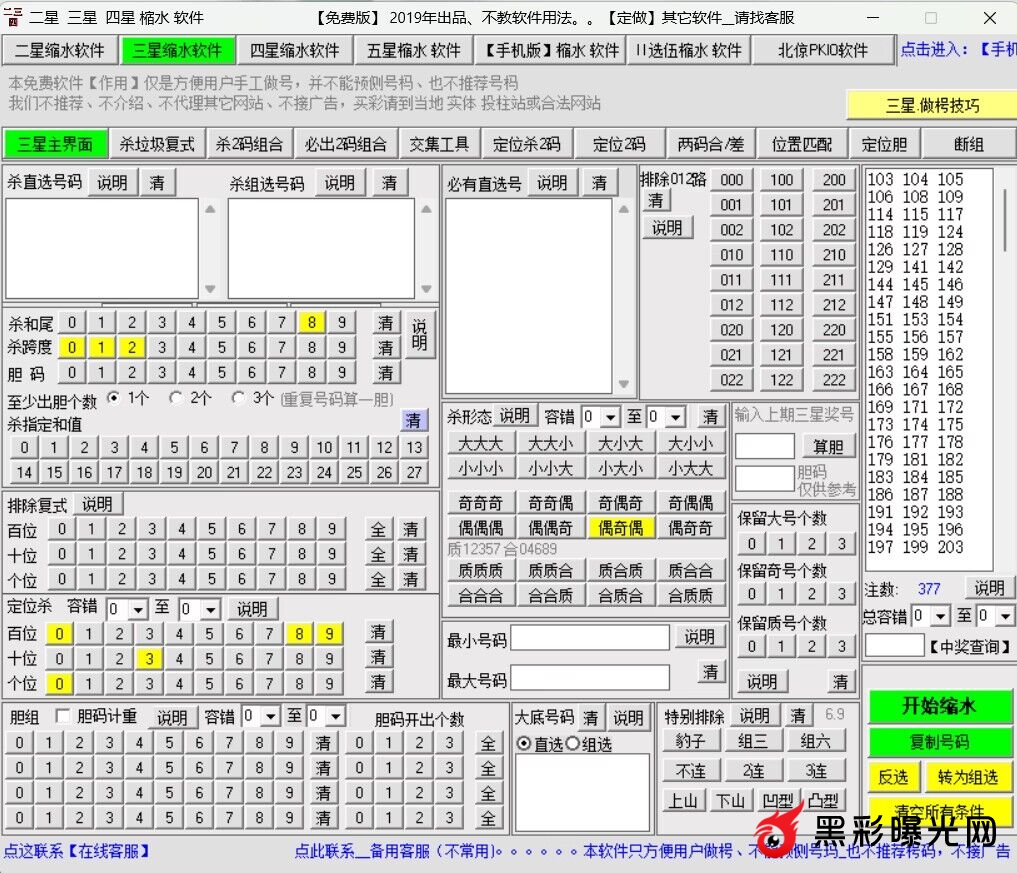1017x873 pixels.
Task: Click the 上山 pattern button
Action: tap(683, 800)
